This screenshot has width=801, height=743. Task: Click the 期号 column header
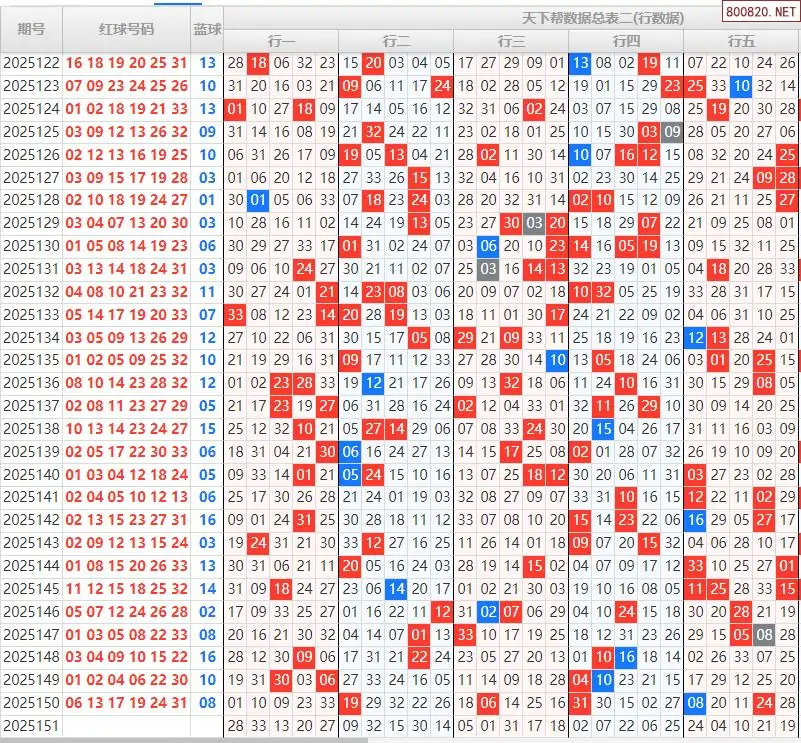(x=31, y=29)
